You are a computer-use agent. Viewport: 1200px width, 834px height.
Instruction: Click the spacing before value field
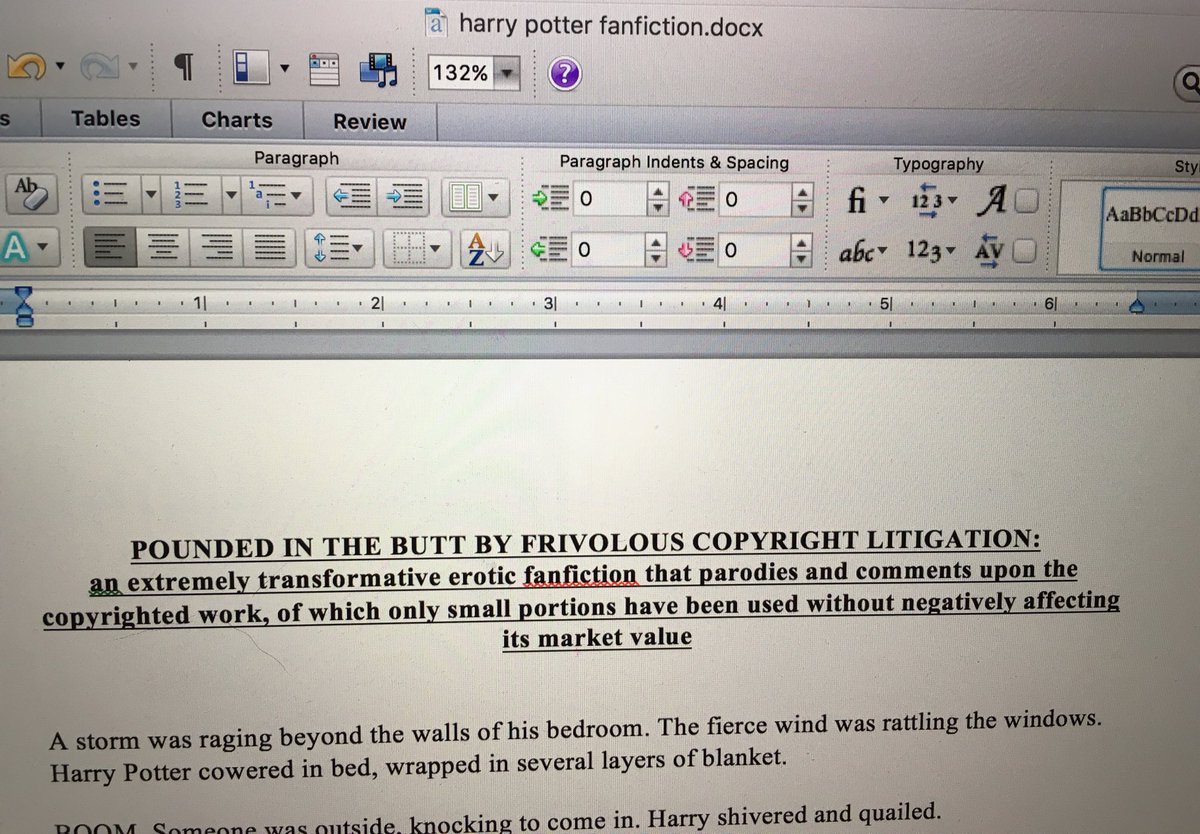point(754,200)
